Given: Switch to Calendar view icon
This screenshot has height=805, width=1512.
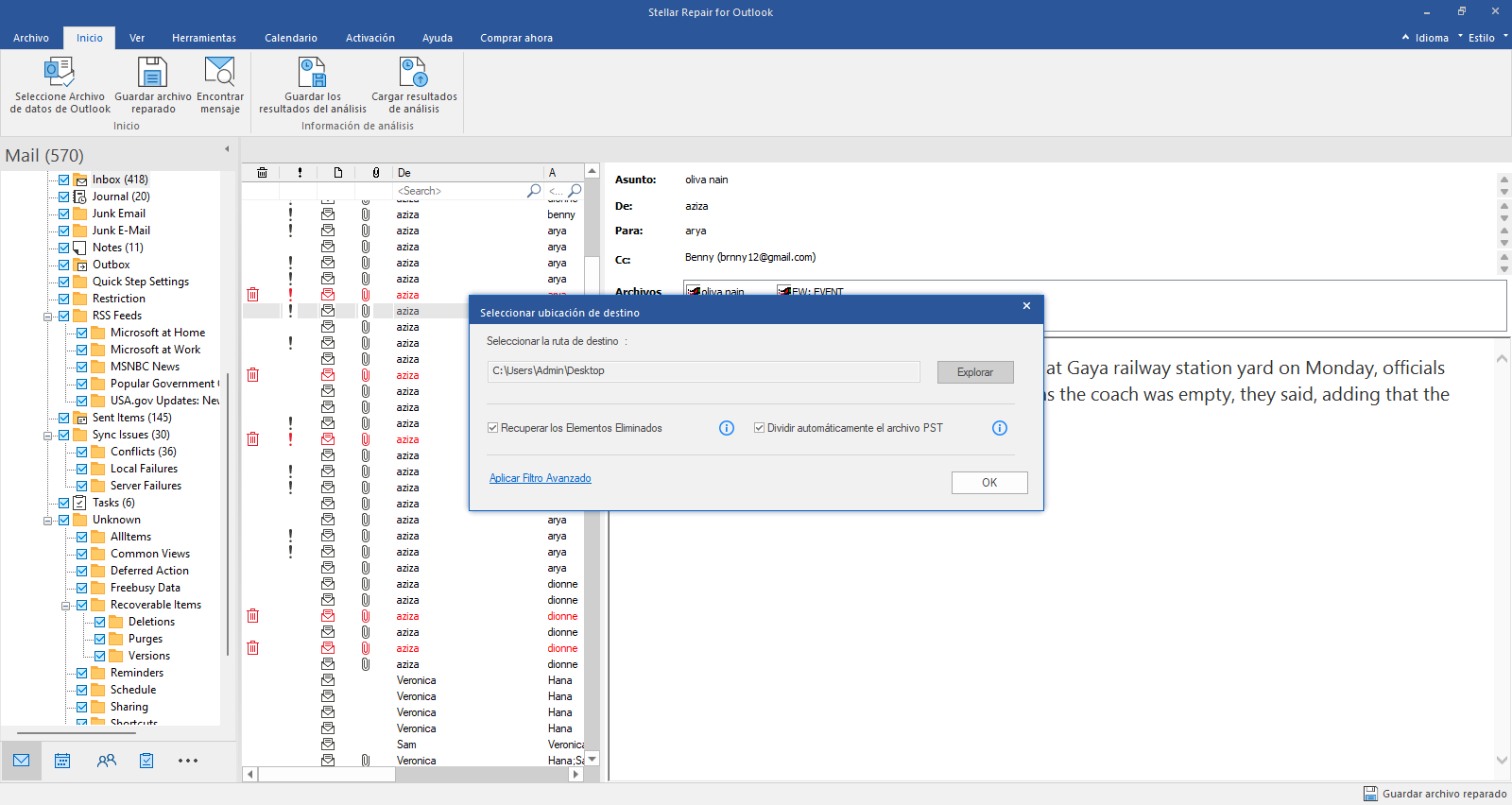Looking at the screenshot, I should point(62,761).
